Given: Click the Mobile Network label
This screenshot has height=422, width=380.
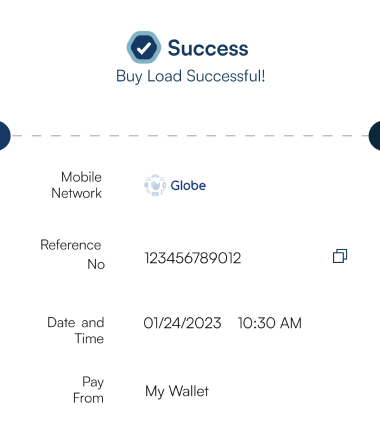Looking at the screenshot, I should click(x=77, y=185).
